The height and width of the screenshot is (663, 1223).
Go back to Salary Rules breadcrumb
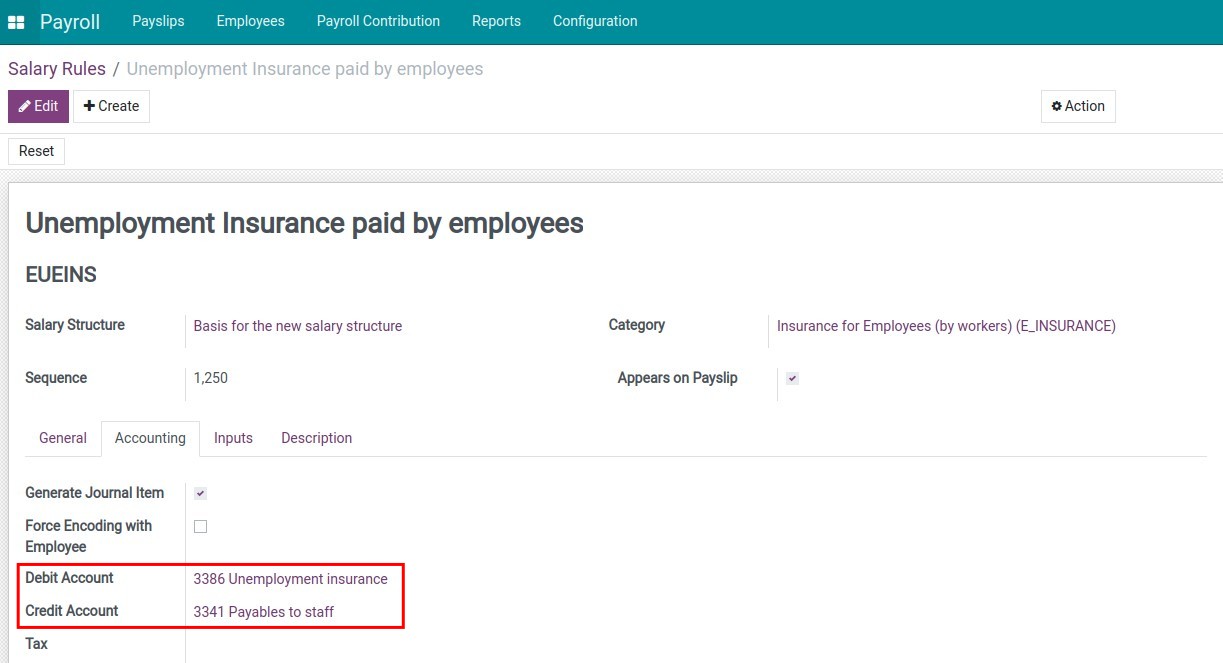tap(56, 68)
